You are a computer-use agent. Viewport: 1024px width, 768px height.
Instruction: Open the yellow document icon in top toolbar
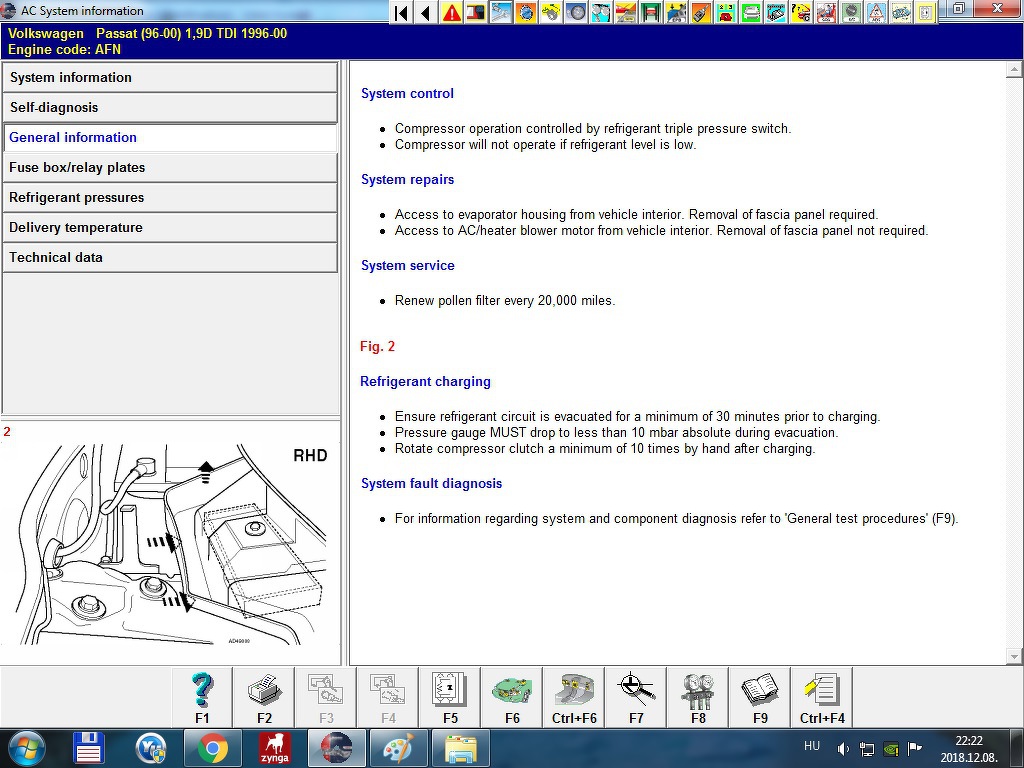pyautogui.click(x=925, y=12)
